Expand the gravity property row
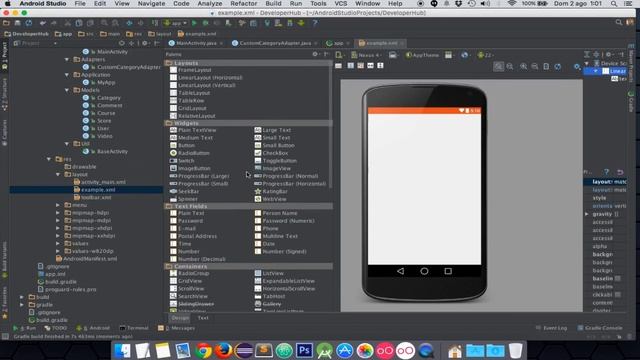 pos(587,214)
